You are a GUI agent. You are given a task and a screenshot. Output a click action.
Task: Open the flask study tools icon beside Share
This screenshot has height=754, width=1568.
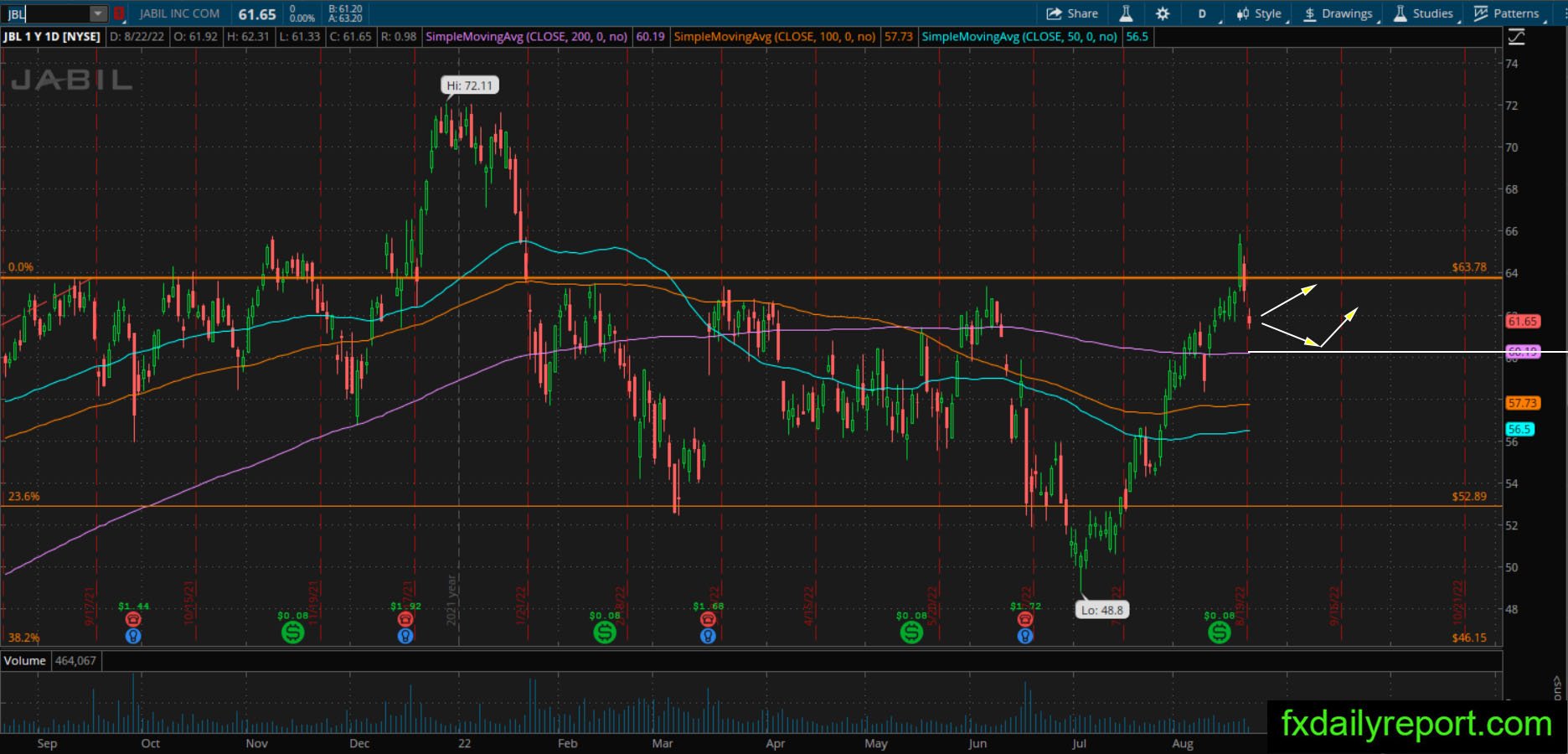[1126, 13]
